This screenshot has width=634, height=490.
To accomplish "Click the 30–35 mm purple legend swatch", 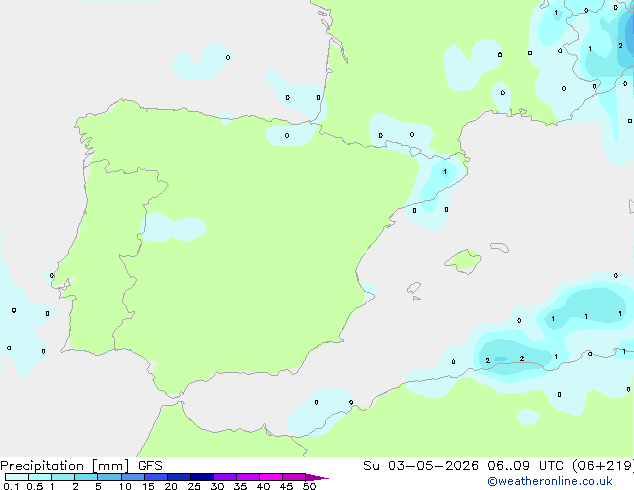I will [x=225, y=477].
